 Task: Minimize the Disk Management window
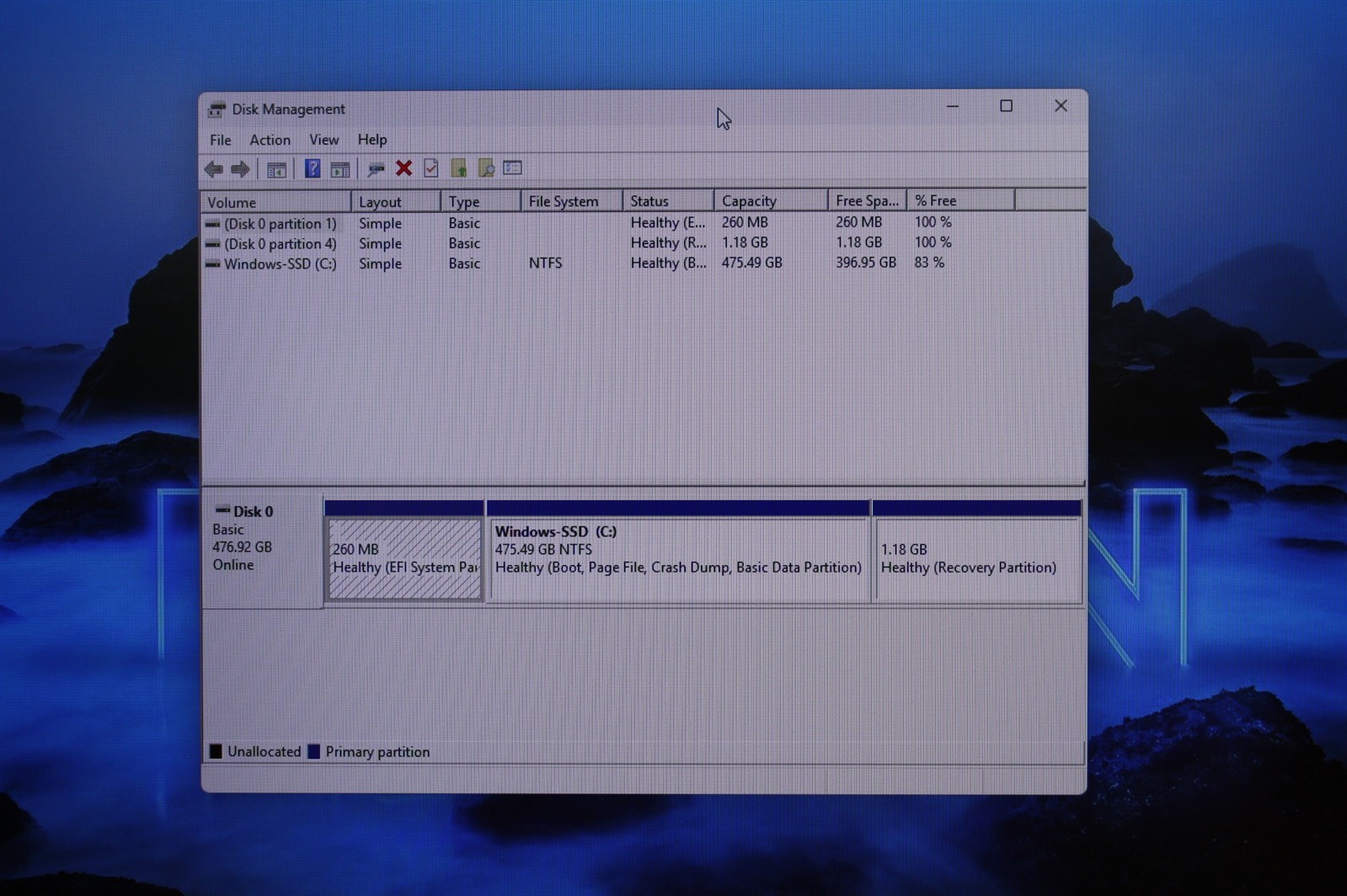click(x=953, y=106)
